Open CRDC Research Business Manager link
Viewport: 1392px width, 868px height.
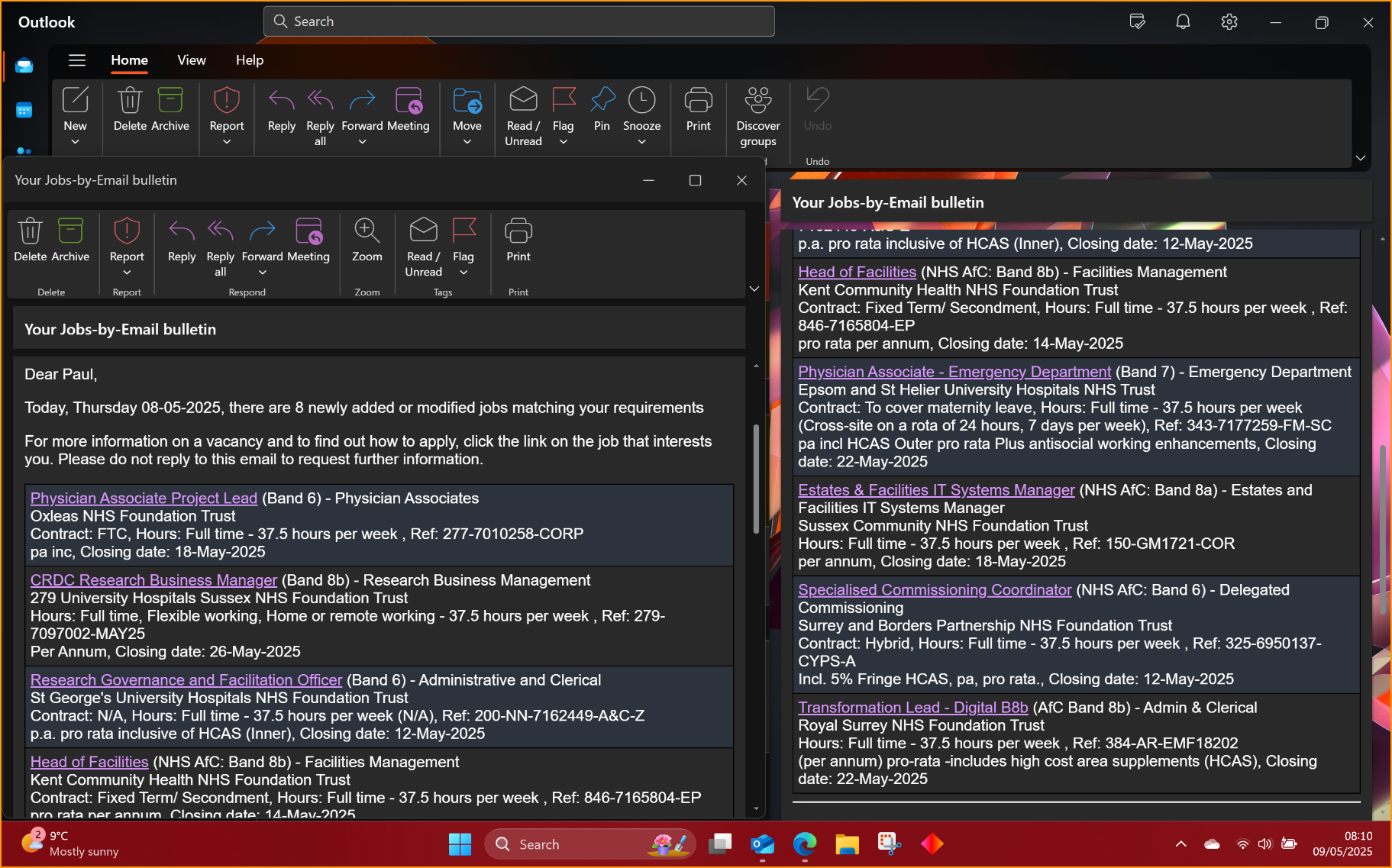(x=153, y=580)
